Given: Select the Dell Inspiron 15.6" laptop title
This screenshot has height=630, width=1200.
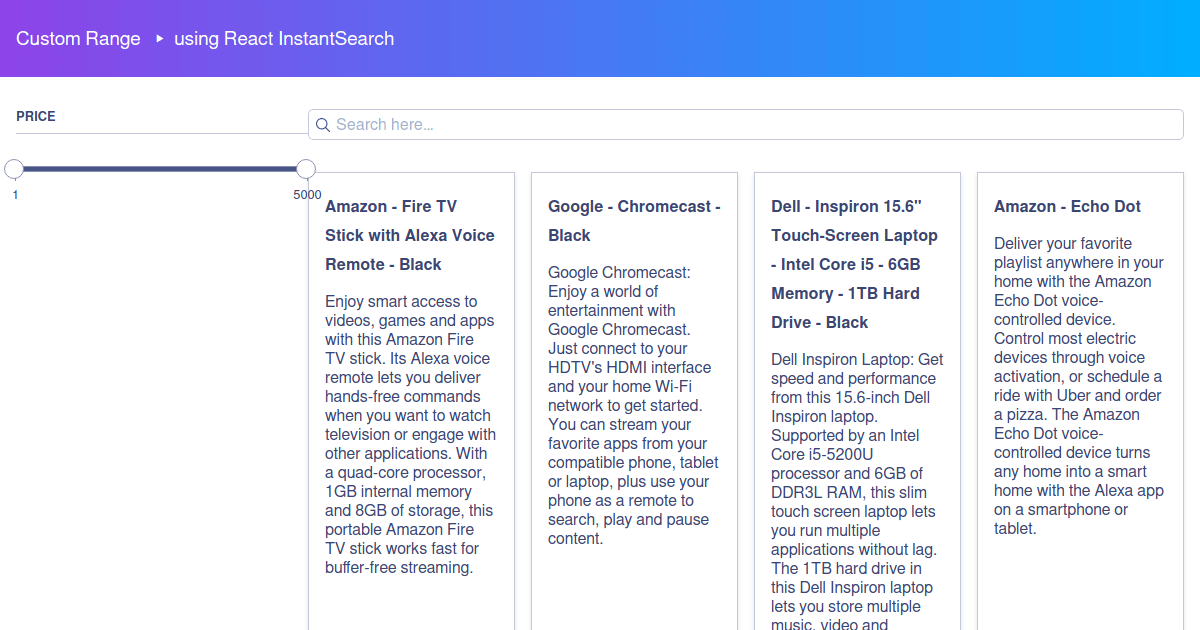Looking at the screenshot, I should [855, 264].
